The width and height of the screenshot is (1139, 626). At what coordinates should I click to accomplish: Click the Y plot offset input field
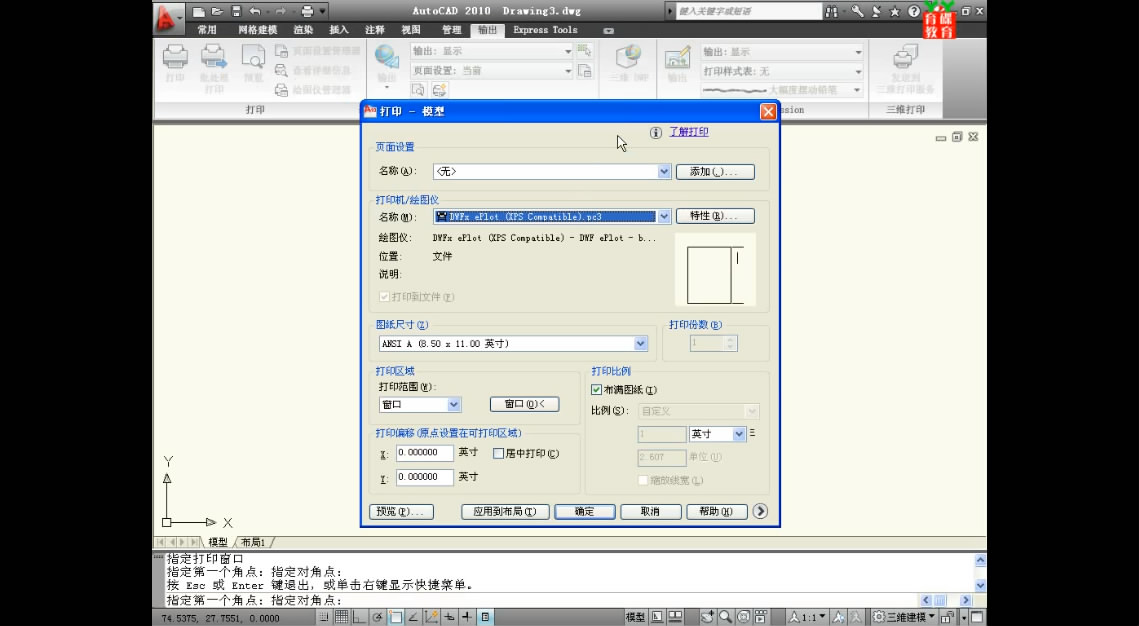[x=425, y=477]
